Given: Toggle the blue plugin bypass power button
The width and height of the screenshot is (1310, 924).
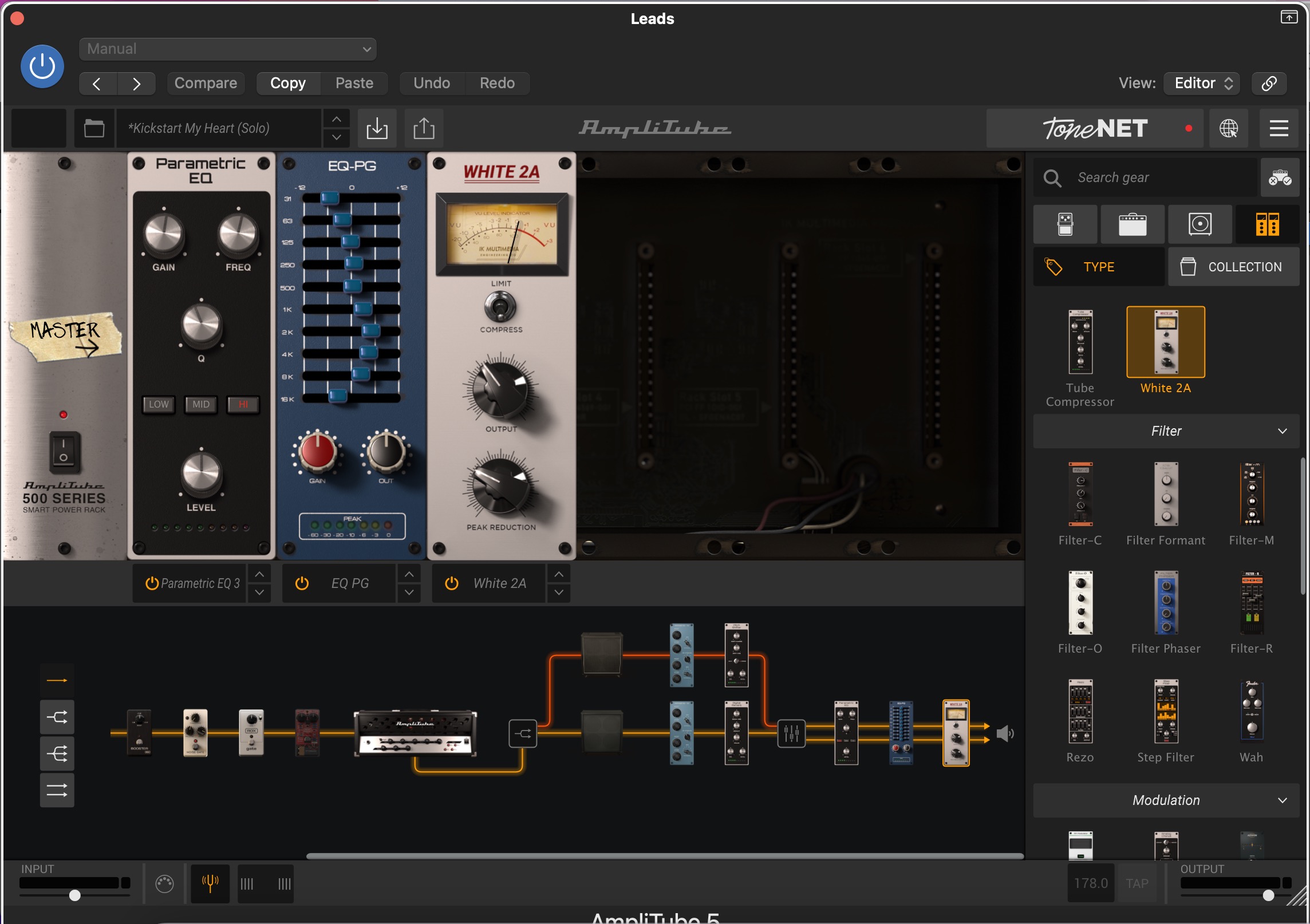Looking at the screenshot, I should pos(42,66).
